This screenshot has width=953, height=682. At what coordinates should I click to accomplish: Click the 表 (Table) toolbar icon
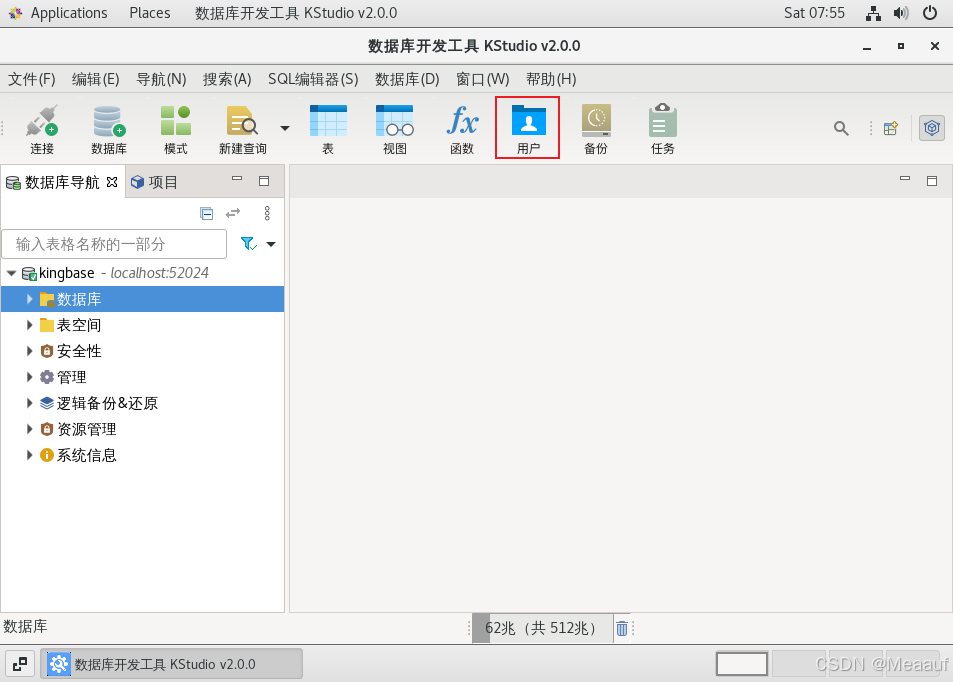[x=328, y=129]
